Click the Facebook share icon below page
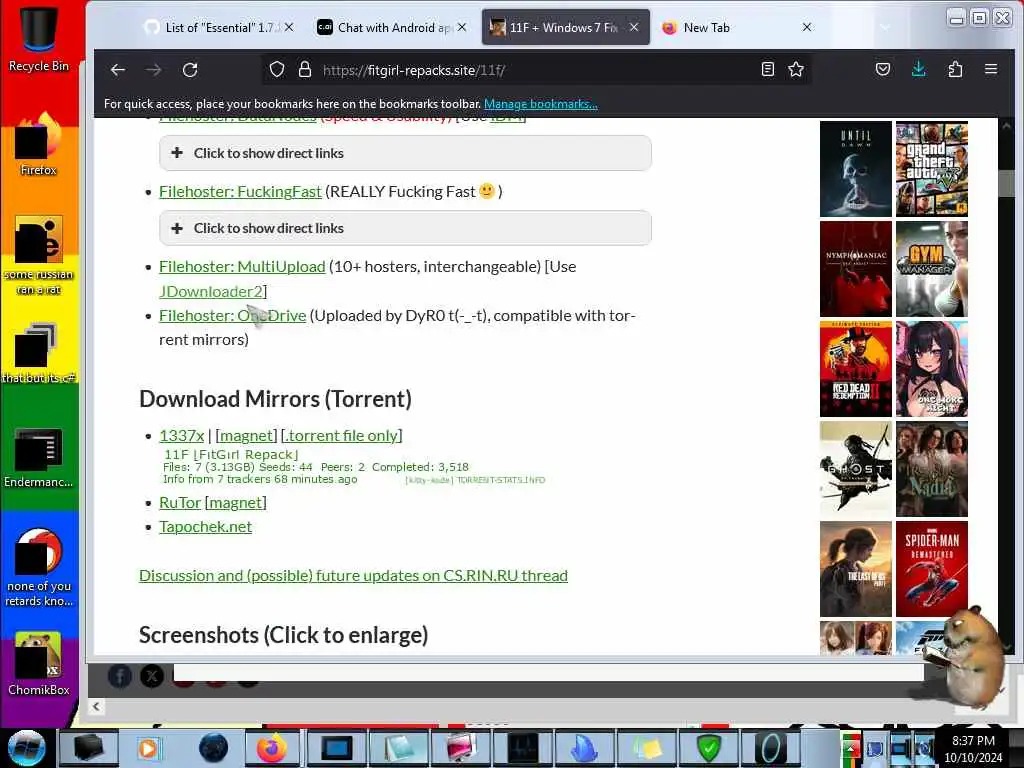This screenshot has height=768, width=1024. (x=120, y=677)
